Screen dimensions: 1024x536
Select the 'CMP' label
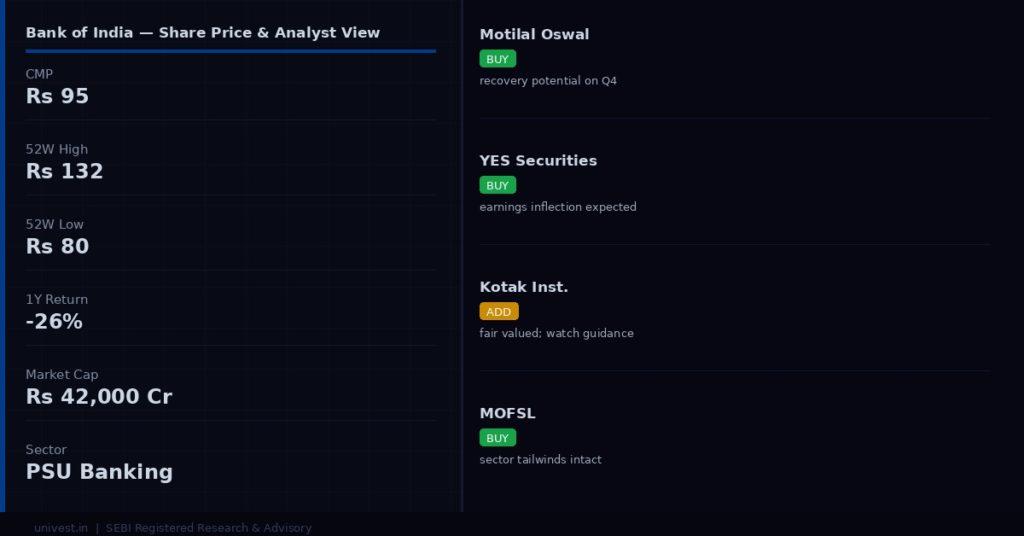tap(39, 74)
